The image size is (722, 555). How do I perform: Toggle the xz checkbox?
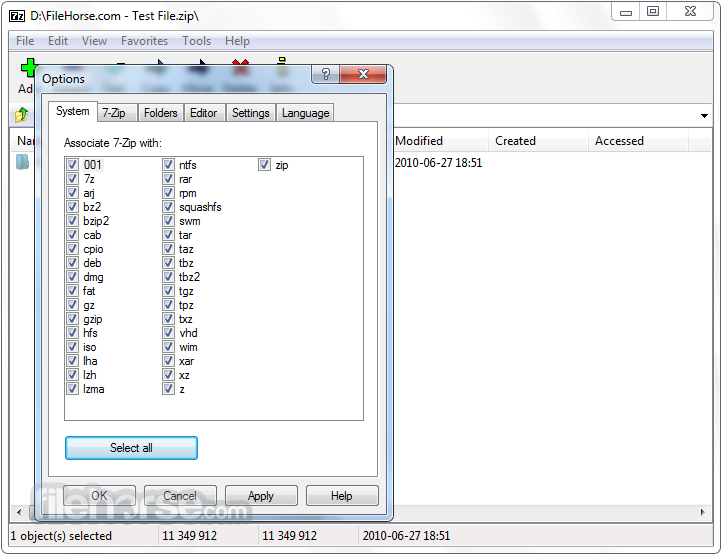tap(169, 375)
